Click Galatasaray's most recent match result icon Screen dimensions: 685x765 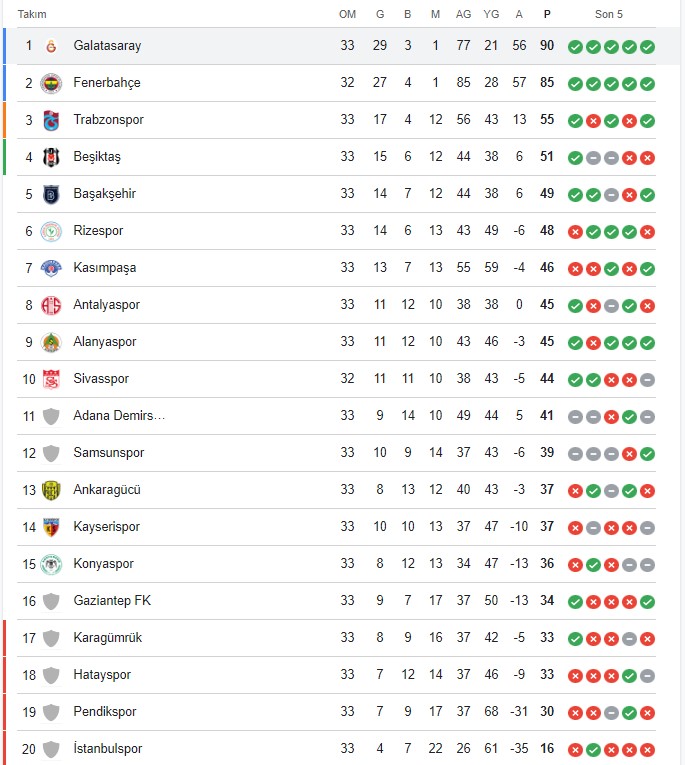click(647, 47)
